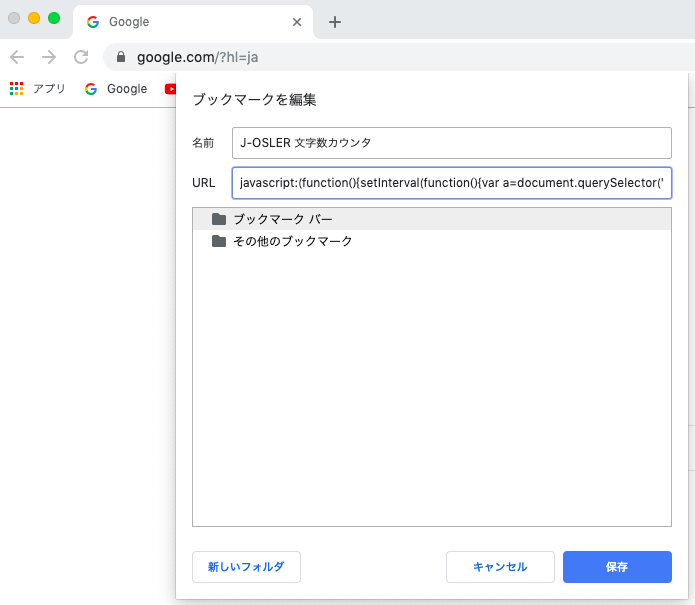Image resolution: width=695 pixels, height=605 pixels.
Task: Click the Google favicon on the tab
Action: click(x=93, y=22)
